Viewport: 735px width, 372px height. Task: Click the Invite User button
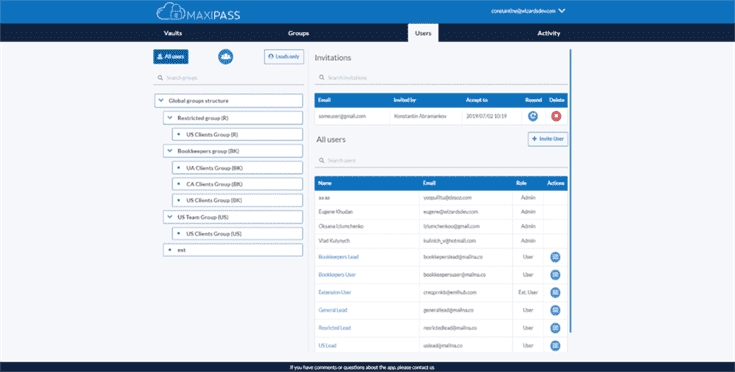[548, 139]
